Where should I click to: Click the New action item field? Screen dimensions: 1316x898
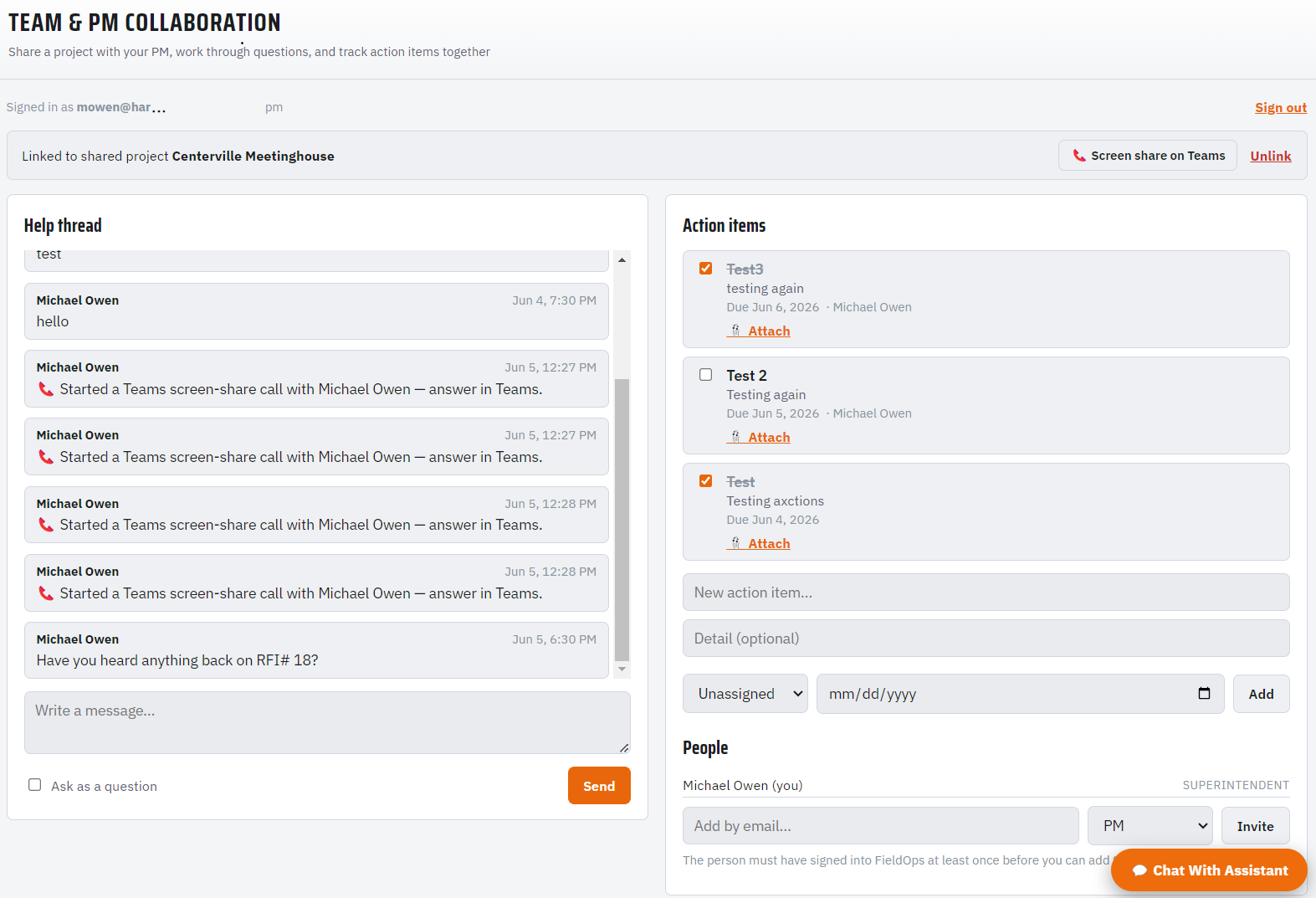click(x=986, y=593)
